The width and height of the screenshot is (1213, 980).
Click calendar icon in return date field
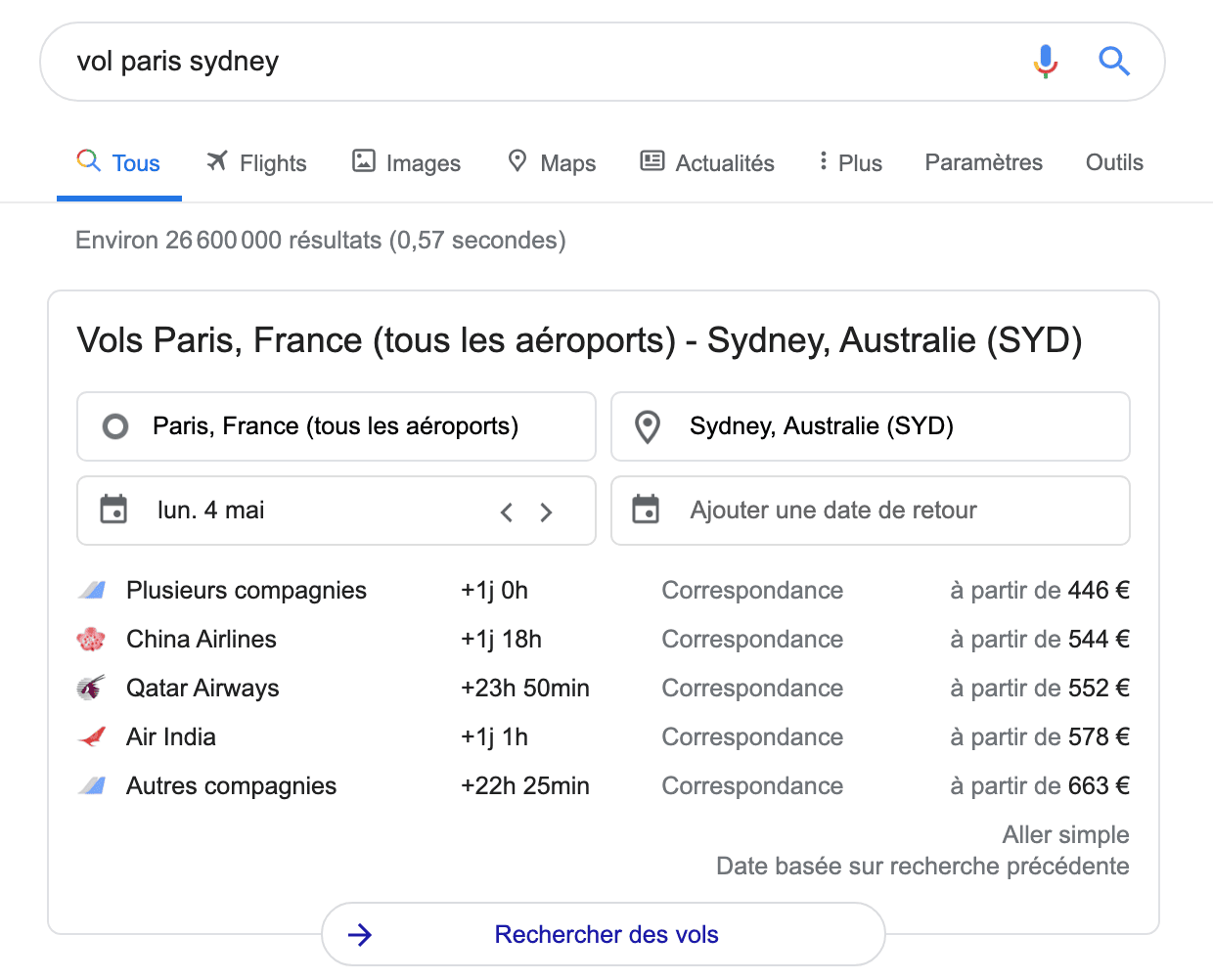(646, 510)
